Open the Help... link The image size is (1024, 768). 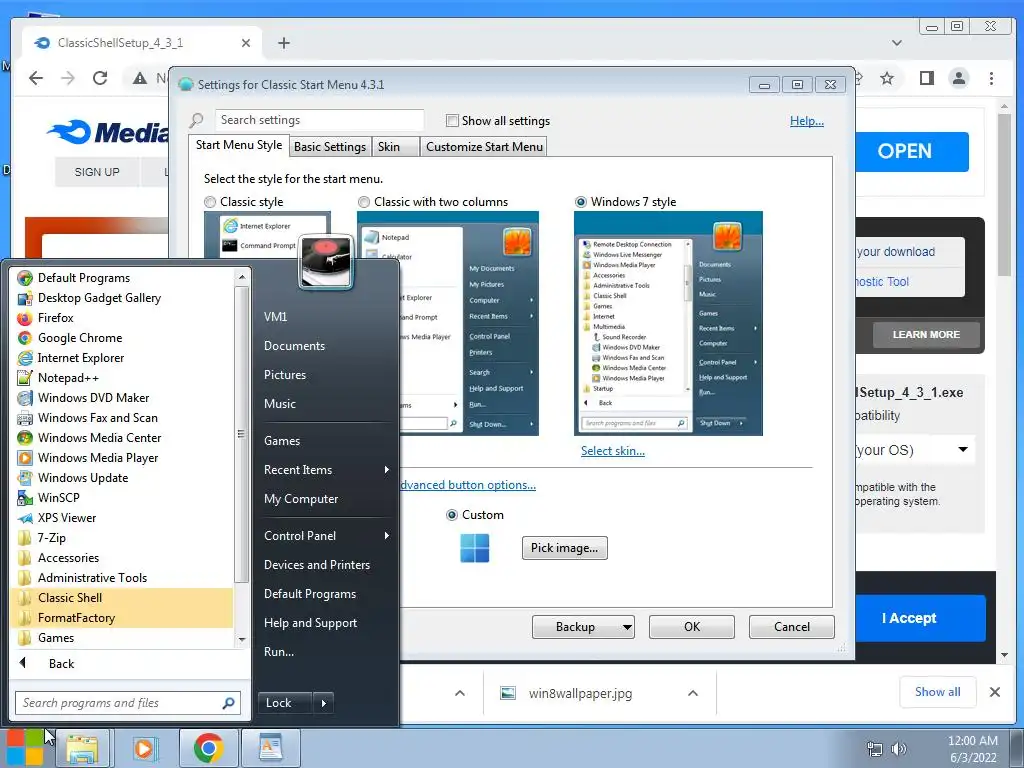tap(807, 121)
